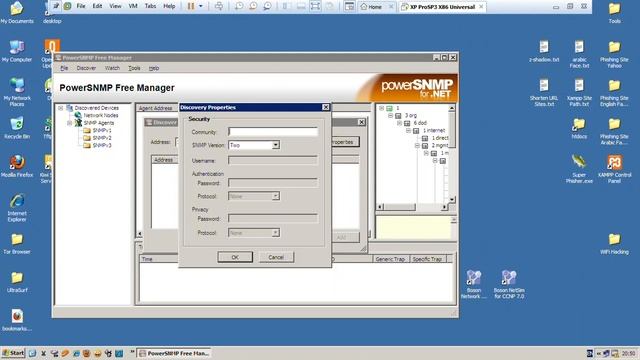Confirm Discovery Properties with OK
Image resolution: width=640 pixels, height=360 pixels.
[235, 257]
